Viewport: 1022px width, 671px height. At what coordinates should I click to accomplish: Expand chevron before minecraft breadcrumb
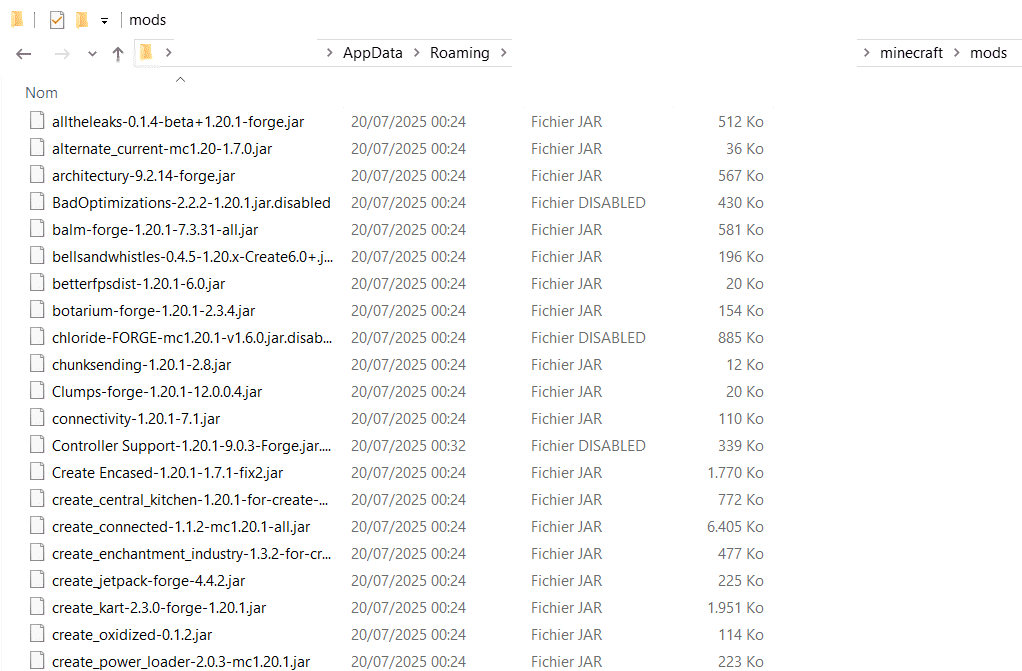coord(866,53)
